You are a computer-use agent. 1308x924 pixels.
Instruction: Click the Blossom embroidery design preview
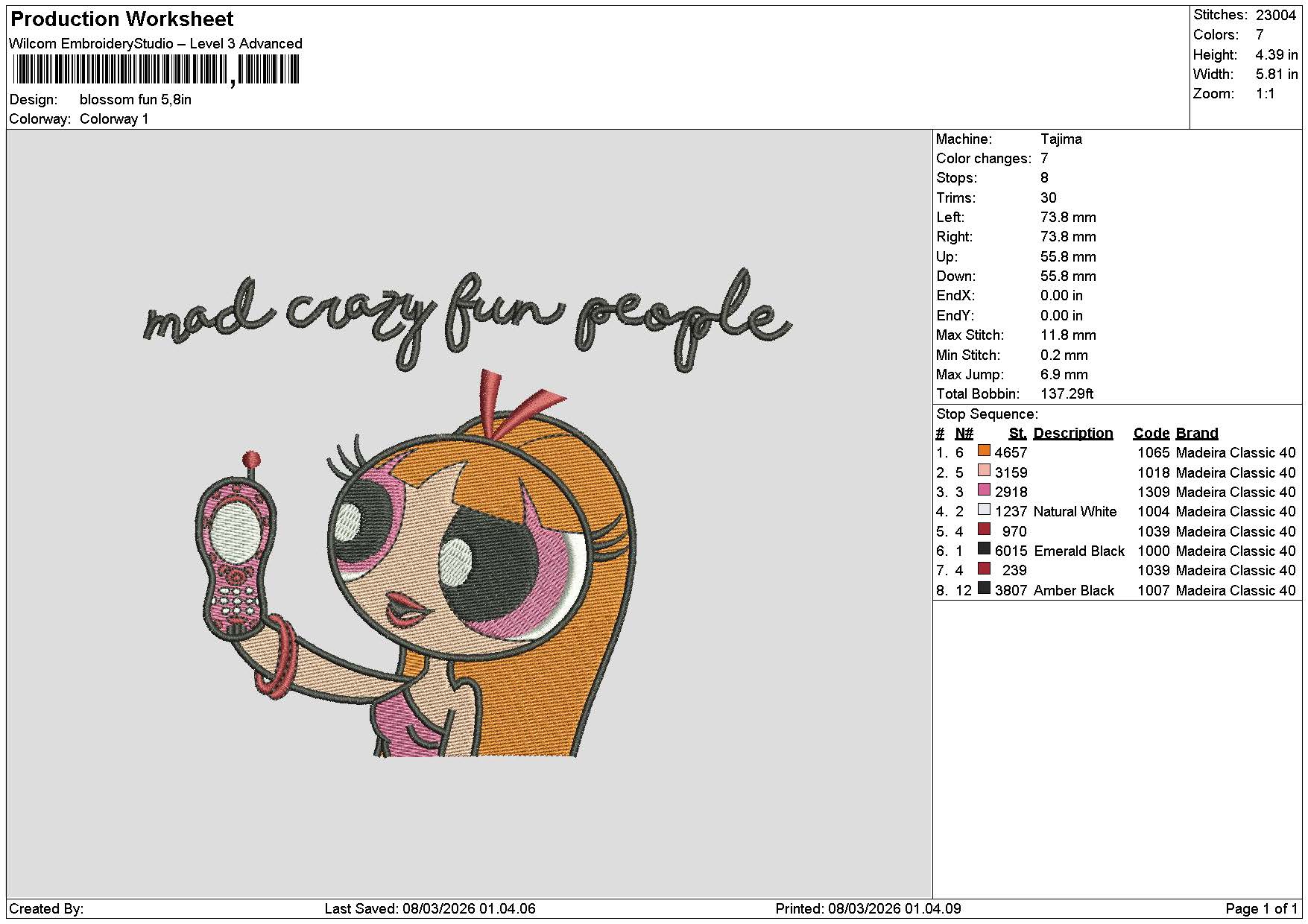click(467, 513)
